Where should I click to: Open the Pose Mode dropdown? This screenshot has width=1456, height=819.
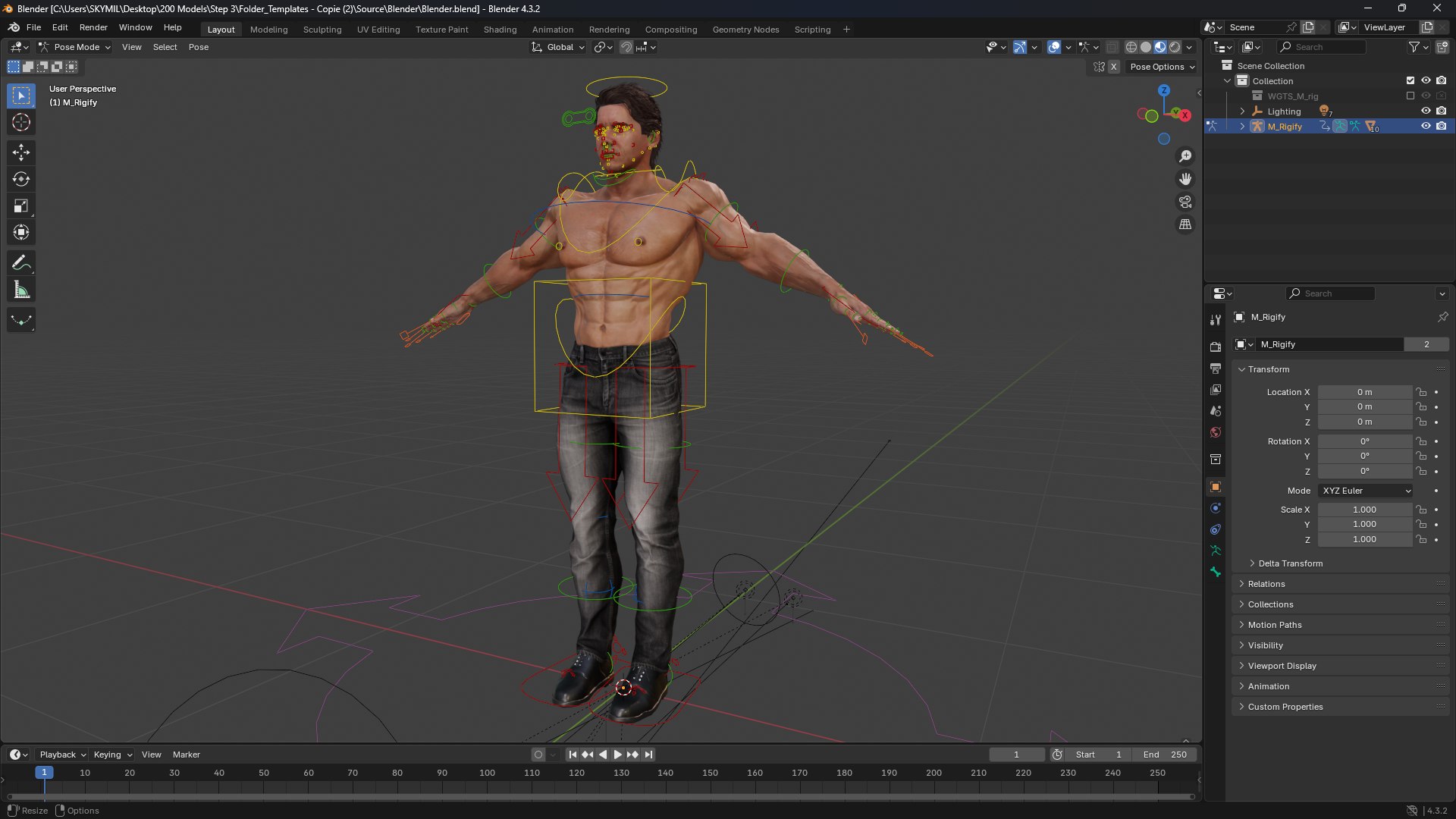click(75, 47)
